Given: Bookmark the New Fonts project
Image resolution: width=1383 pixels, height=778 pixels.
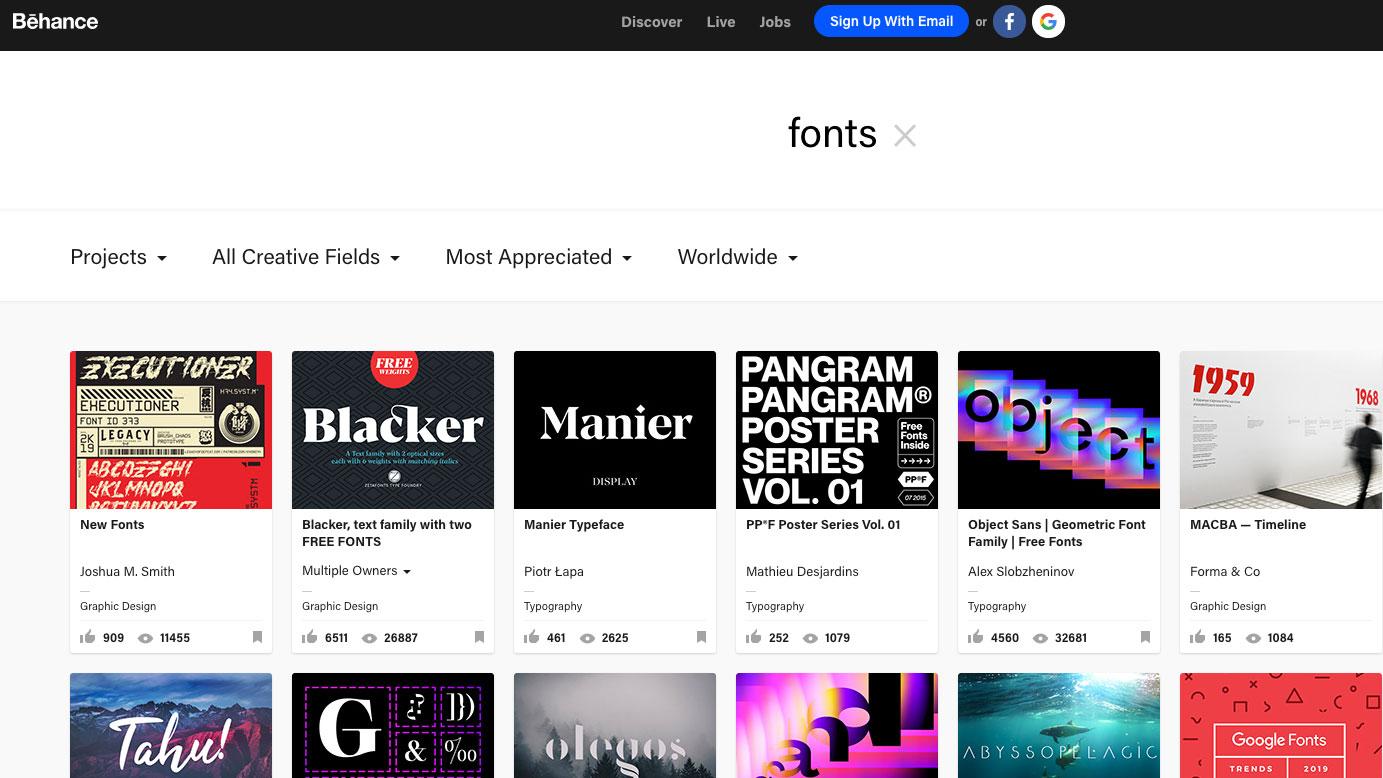Looking at the screenshot, I should click(257, 637).
